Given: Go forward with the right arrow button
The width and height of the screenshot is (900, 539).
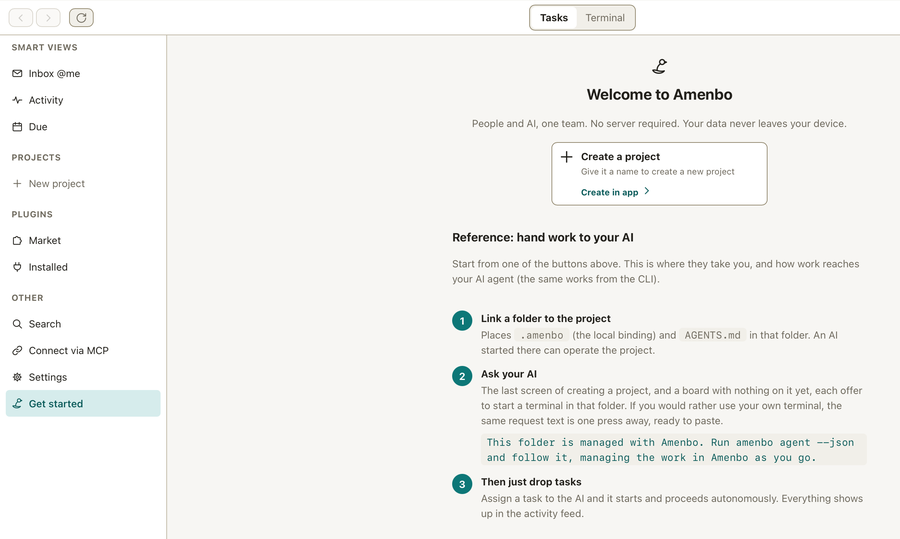Looking at the screenshot, I should (48, 18).
